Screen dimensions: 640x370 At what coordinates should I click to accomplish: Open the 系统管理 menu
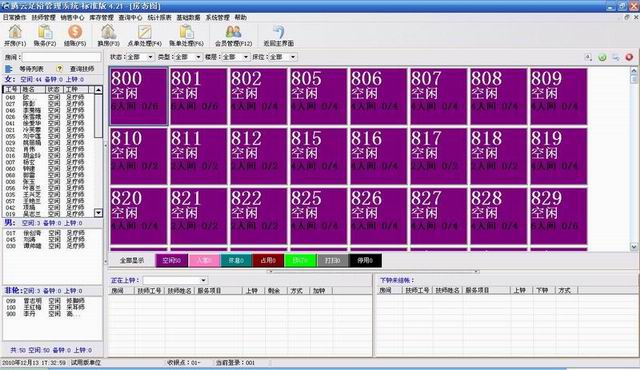pyautogui.click(x=218, y=18)
